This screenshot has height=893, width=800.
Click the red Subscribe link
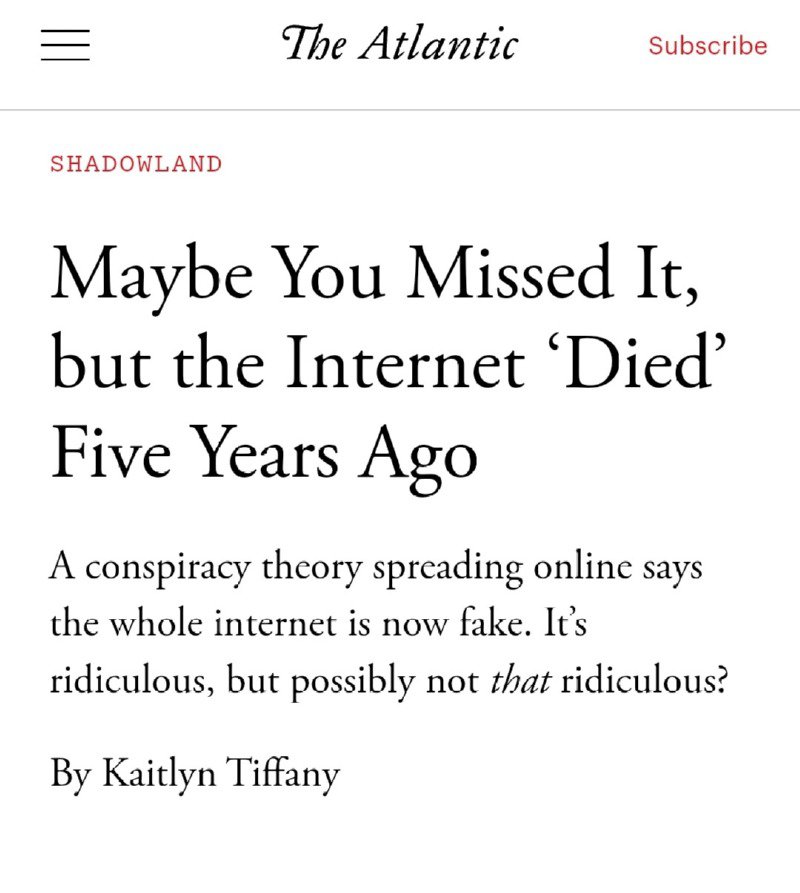708,46
